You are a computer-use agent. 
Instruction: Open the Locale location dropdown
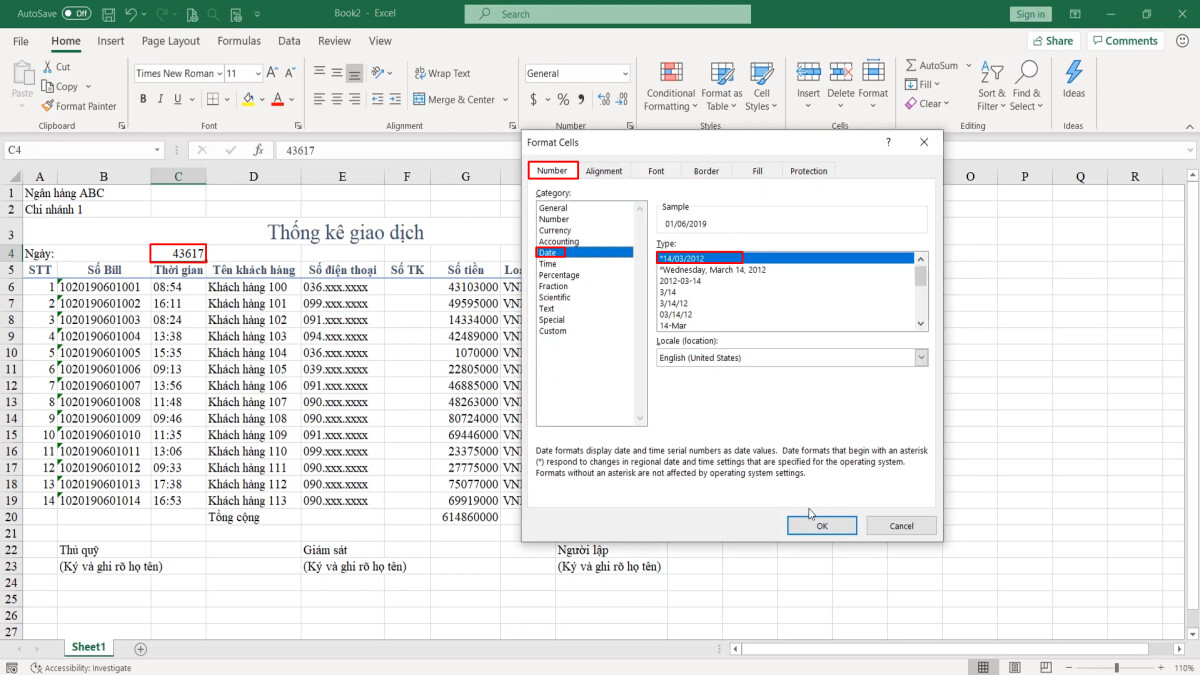[921, 358]
